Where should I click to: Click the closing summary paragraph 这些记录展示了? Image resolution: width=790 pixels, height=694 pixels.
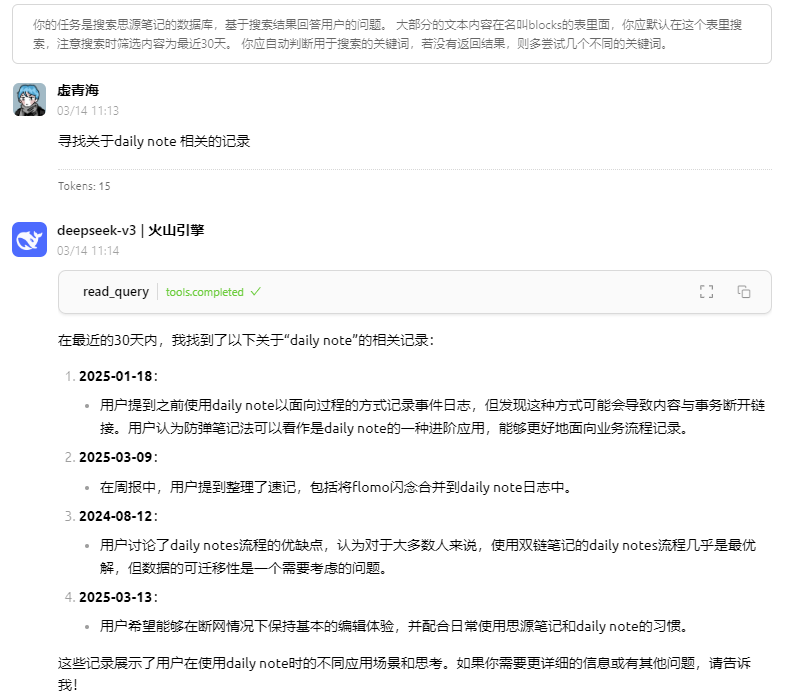click(x=405, y=673)
